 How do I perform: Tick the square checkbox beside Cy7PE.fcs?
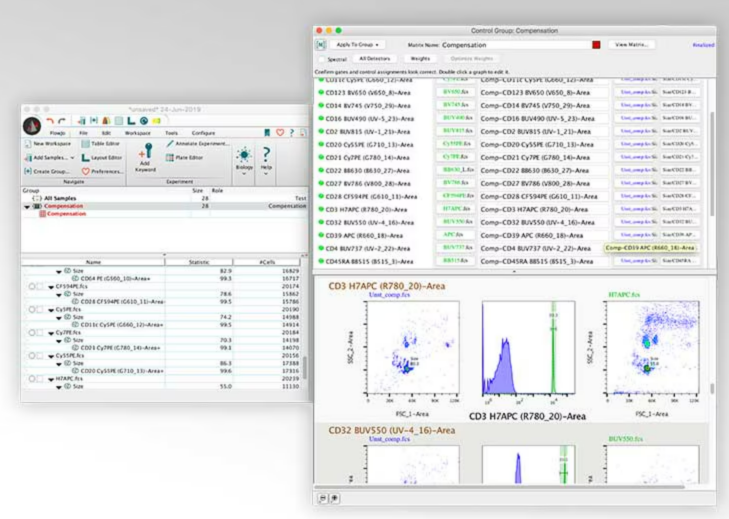[x=40, y=333]
